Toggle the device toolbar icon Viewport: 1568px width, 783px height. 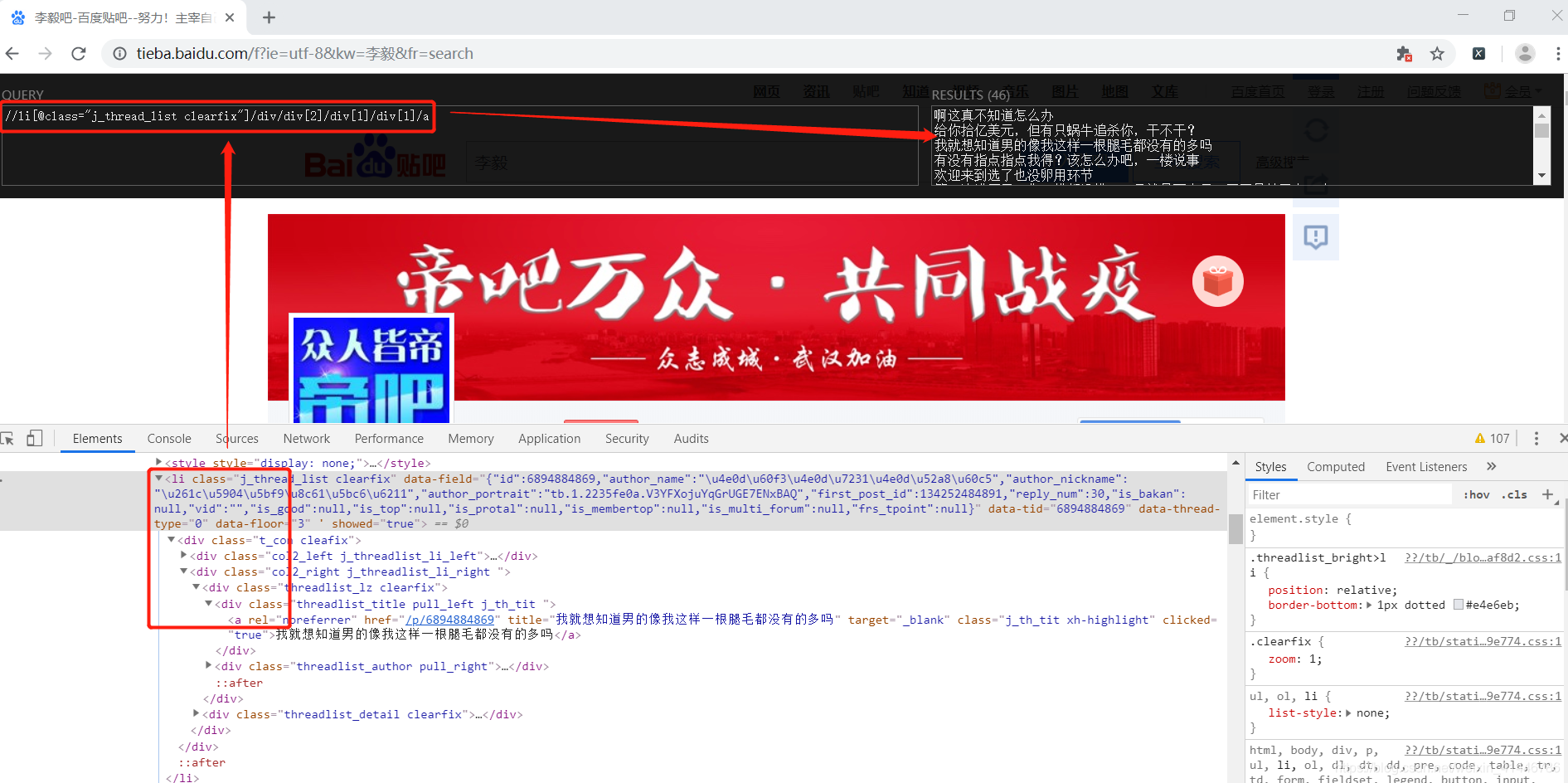pos(35,438)
